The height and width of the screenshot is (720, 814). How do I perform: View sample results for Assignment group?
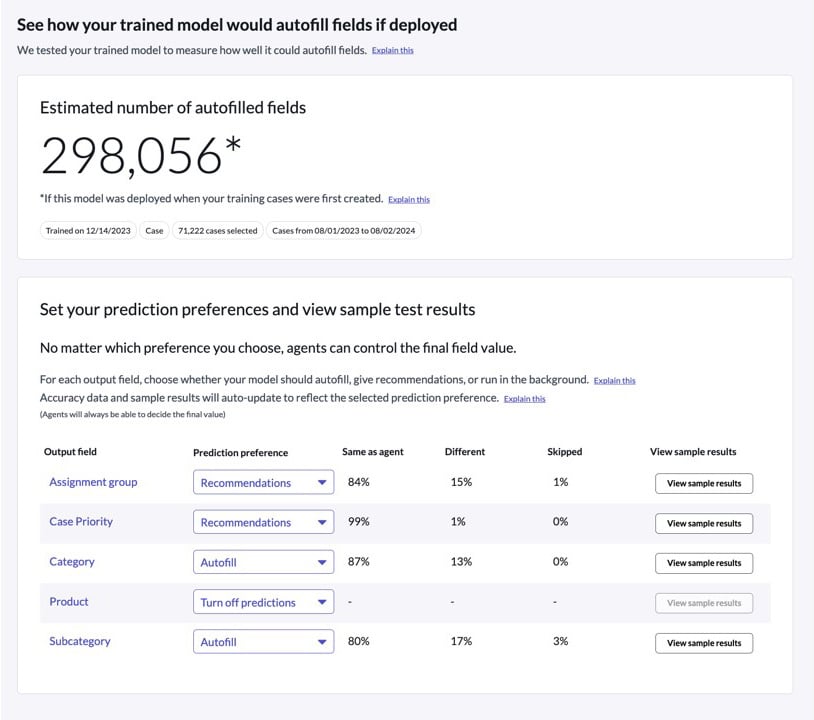(704, 483)
